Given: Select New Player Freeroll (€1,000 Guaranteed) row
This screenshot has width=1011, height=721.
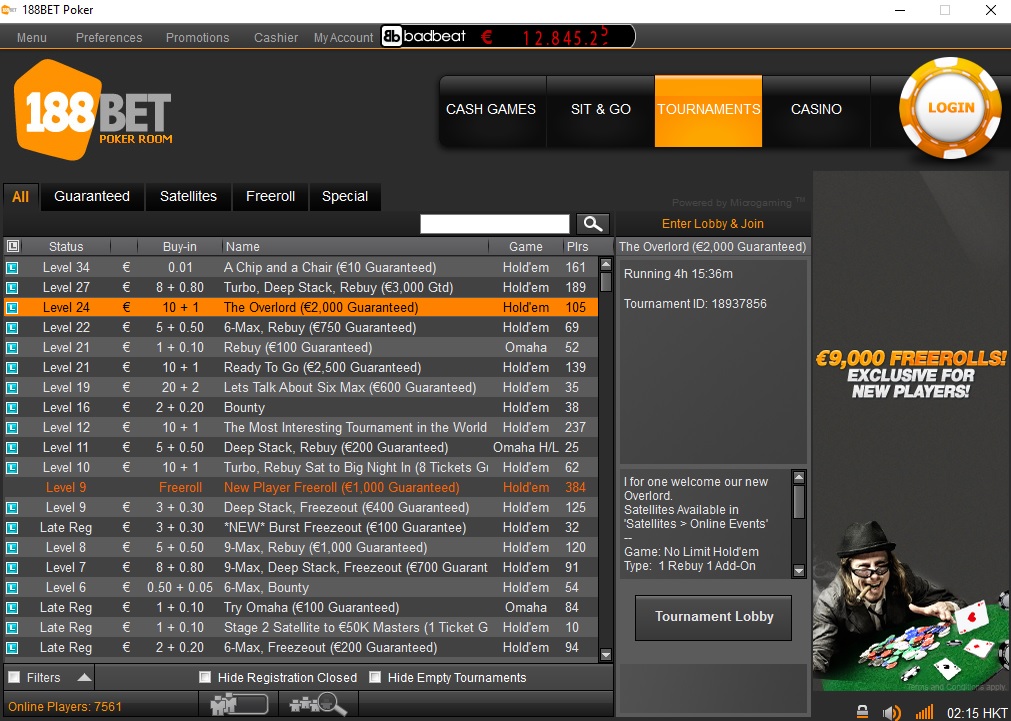Looking at the screenshot, I should 301,488.
